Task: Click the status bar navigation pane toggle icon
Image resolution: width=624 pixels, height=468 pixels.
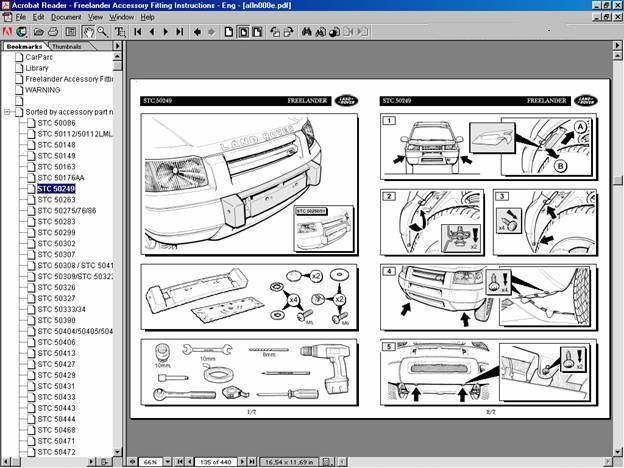Action: (x=132, y=462)
